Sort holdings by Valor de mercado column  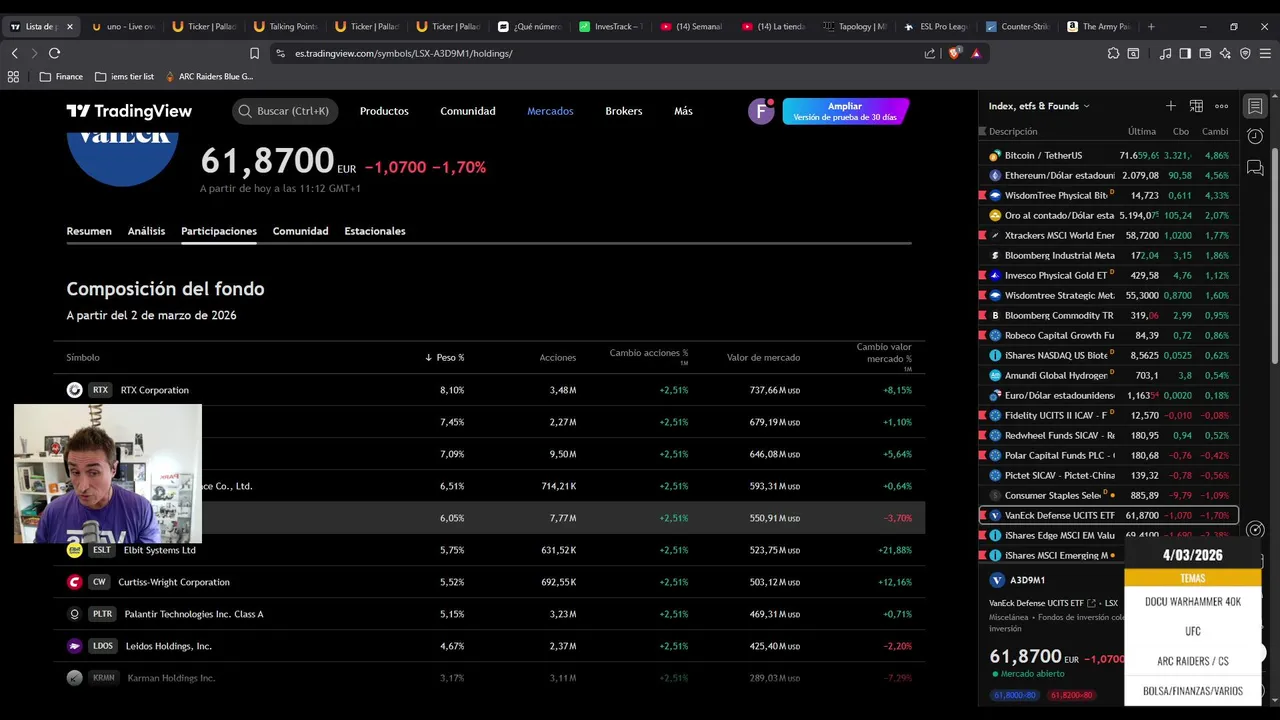coord(763,357)
